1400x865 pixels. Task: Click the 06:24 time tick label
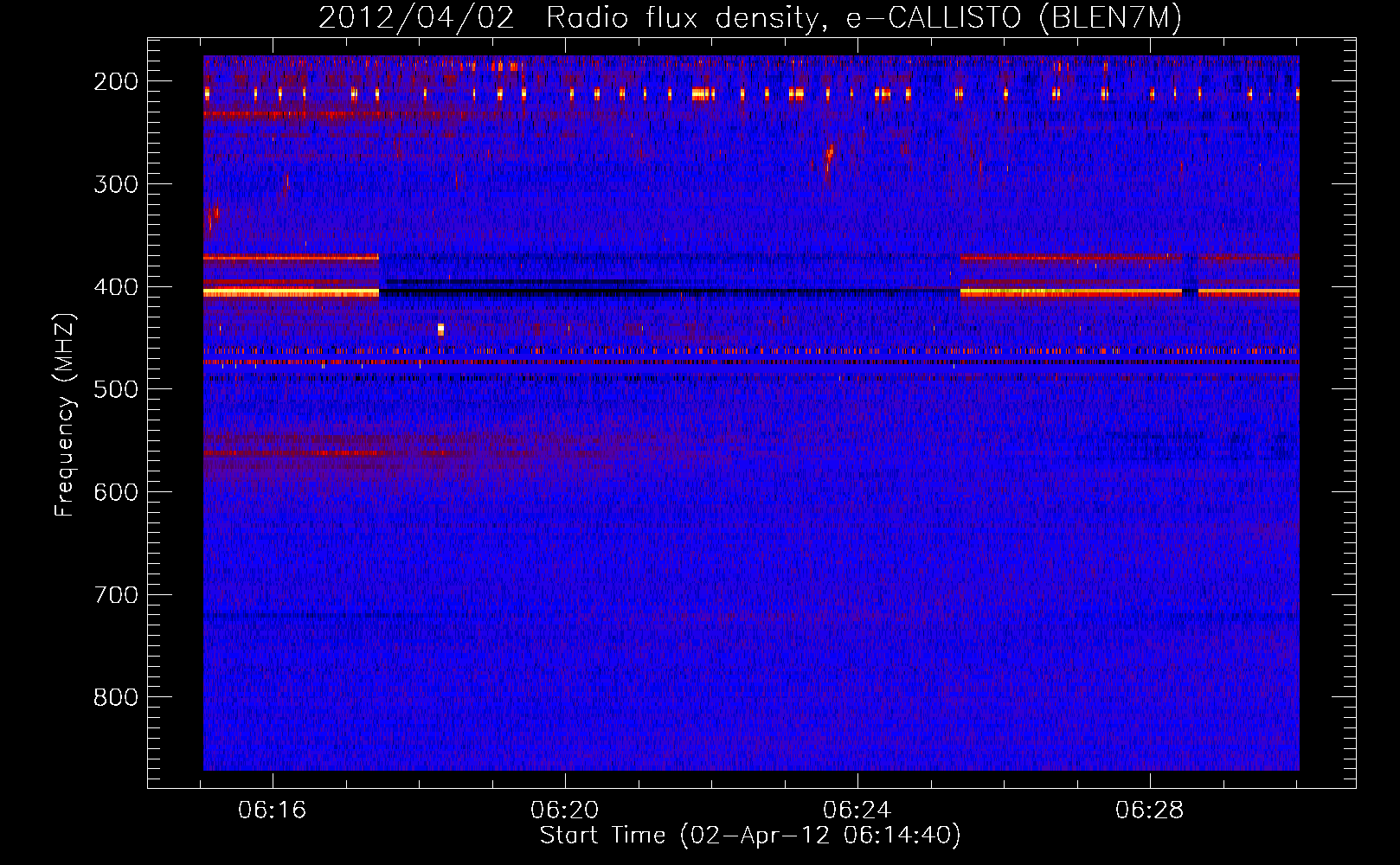coord(857,811)
